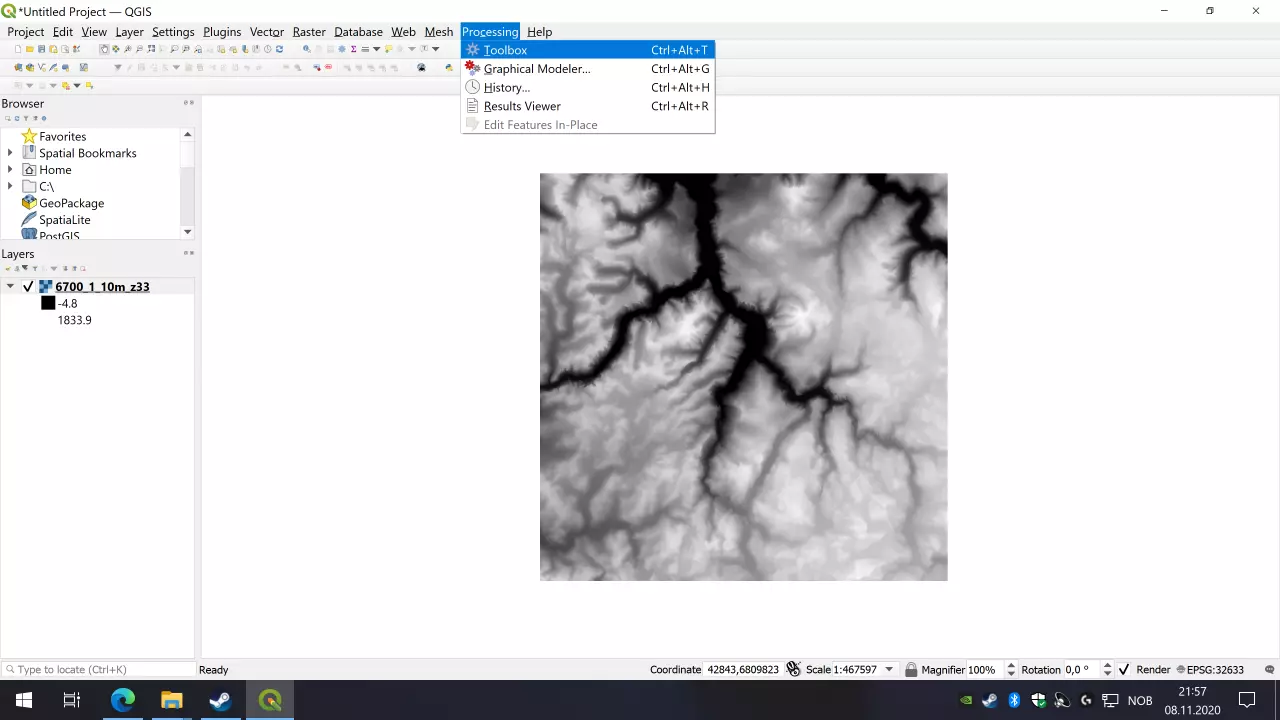Collapse the 6700_1_10m_z33 layer legend
1280x720 pixels.
[10, 287]
